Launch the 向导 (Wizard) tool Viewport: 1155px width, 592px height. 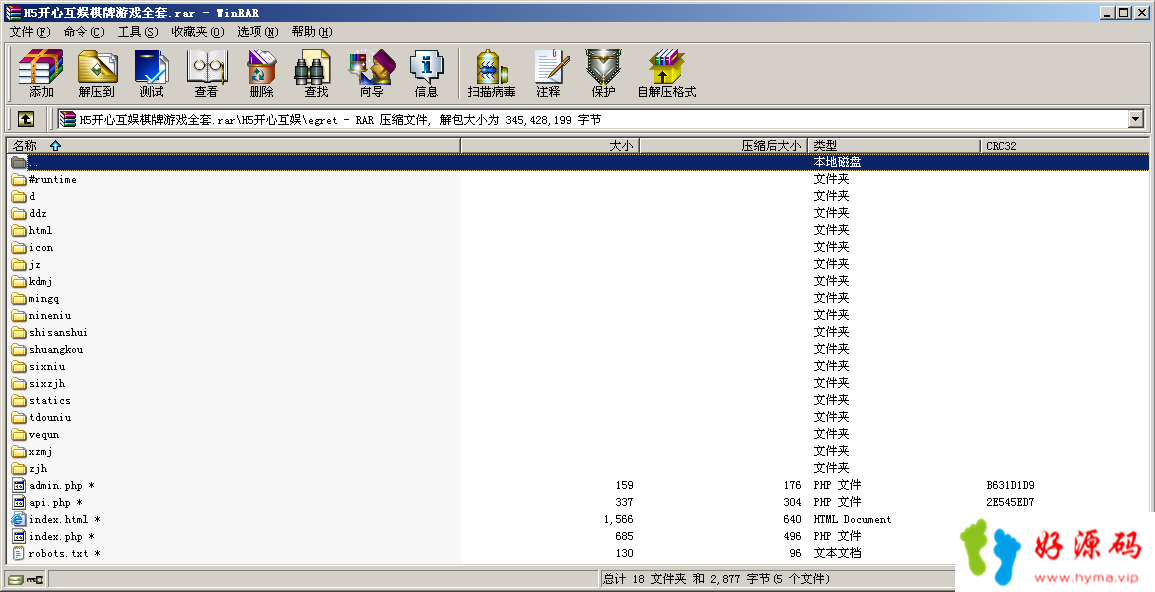(x=371, y=73)
